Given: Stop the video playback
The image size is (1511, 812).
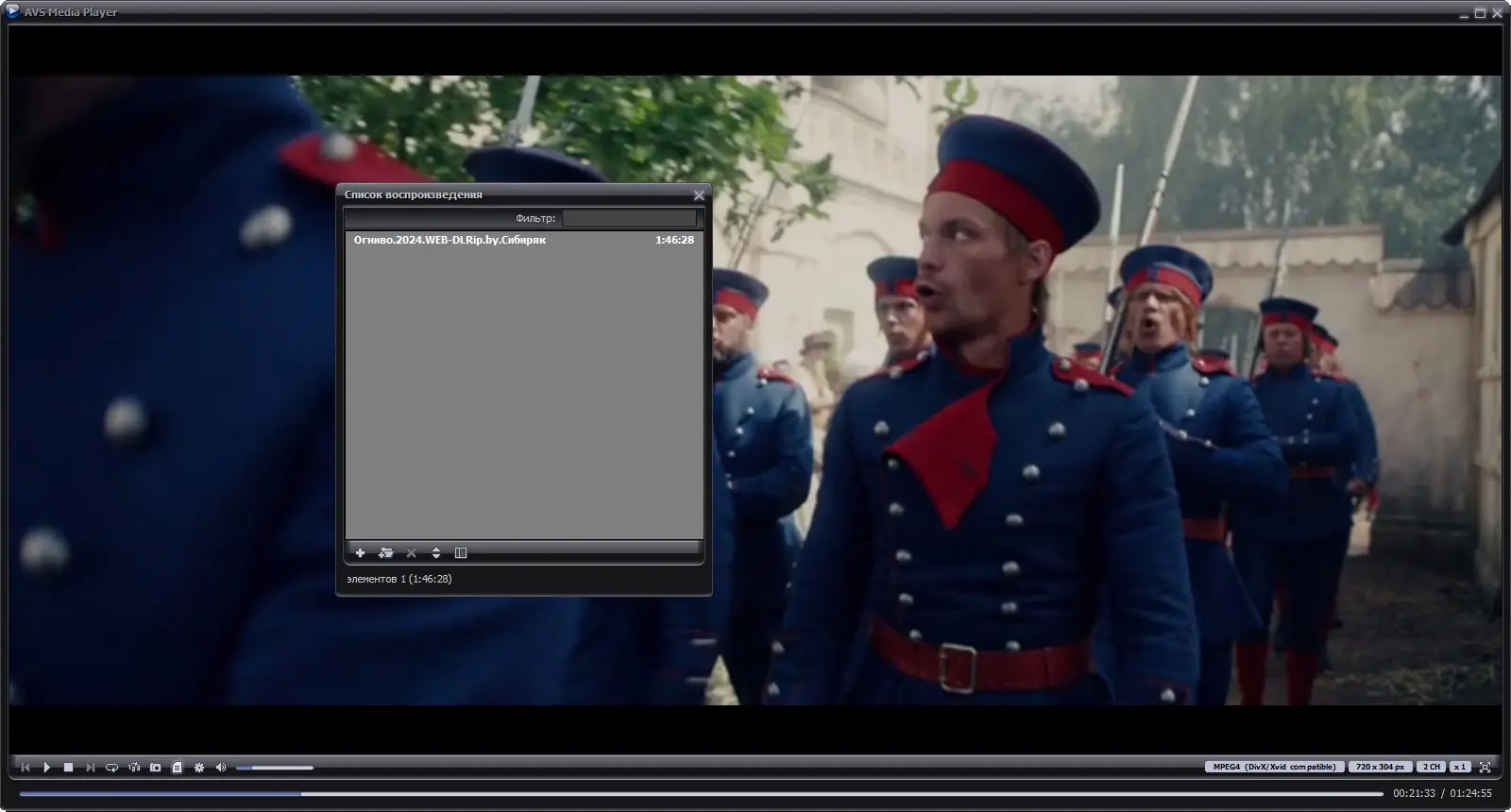Looking at the screenshot, I should point(68,768).
